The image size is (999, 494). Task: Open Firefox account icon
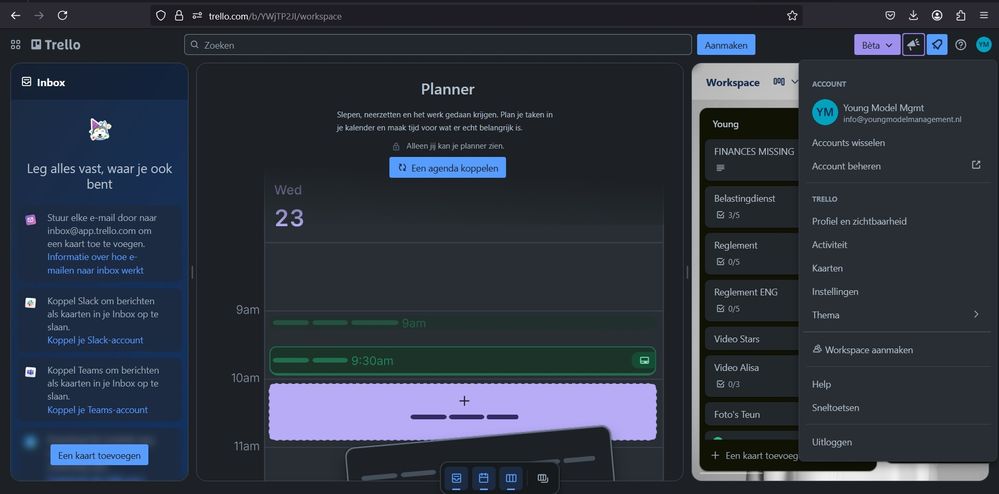pyautogui.click(x=937, y=16)
